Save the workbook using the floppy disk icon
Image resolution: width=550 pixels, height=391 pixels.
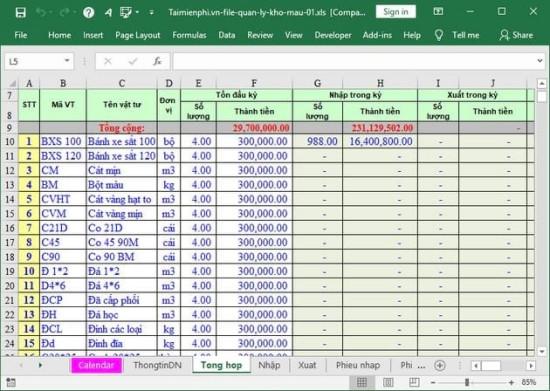coord(21,13)
